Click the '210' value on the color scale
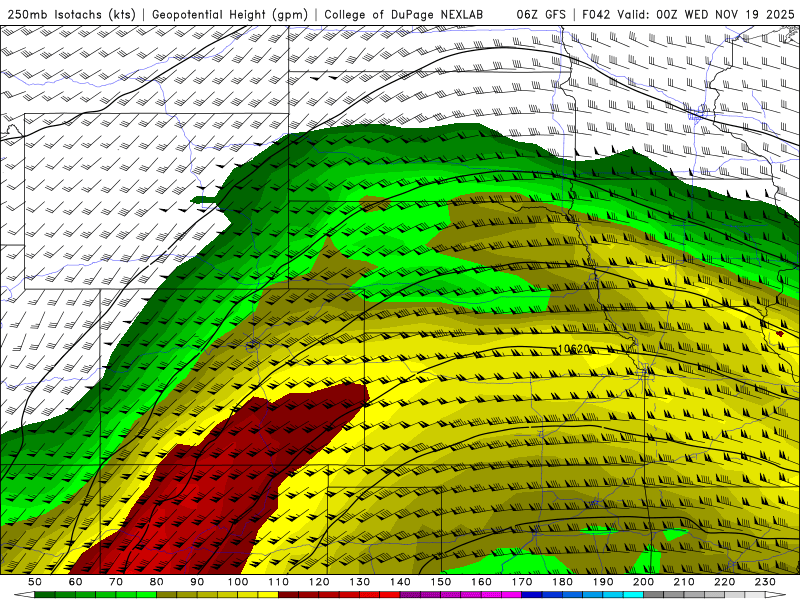Screen dimensions: 800x600 (685, 582)
